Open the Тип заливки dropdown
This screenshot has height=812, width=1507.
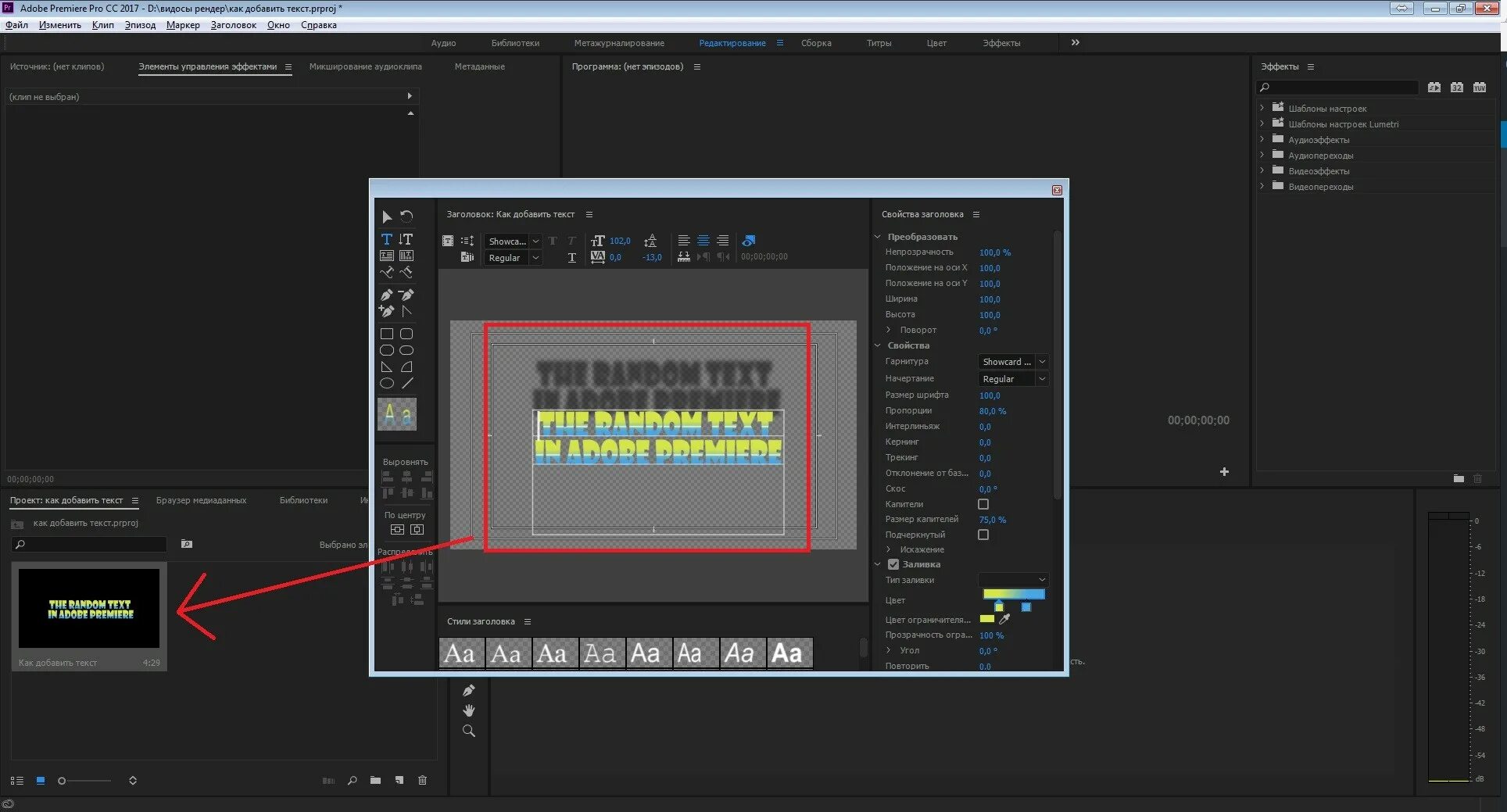[1013, 580]
